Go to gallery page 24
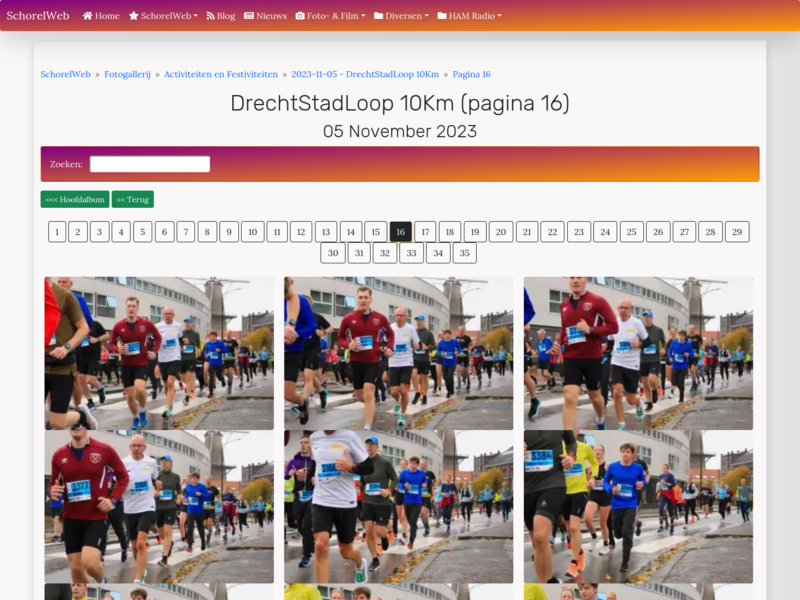Image resolution: width=800 pixels, height=600 pixels. click(x=605, y=232)
